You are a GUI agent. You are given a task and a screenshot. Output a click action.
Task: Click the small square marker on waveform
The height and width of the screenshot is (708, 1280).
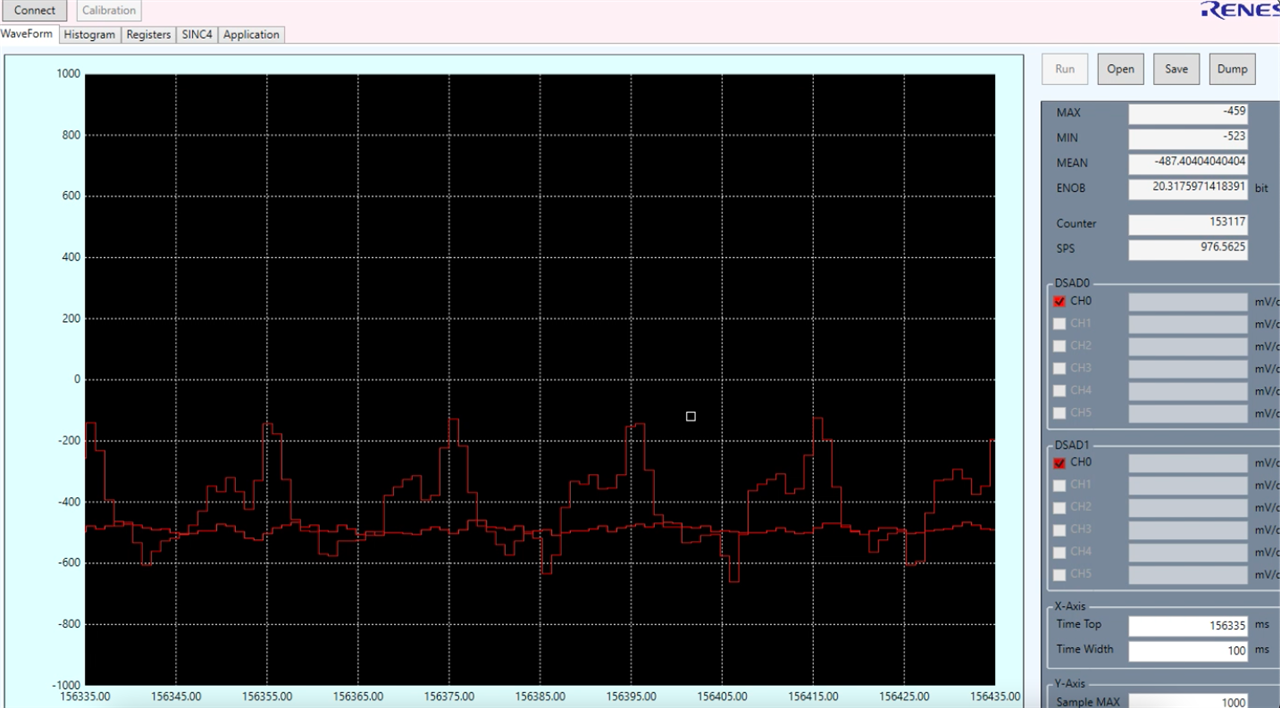(x=691, y=416)
